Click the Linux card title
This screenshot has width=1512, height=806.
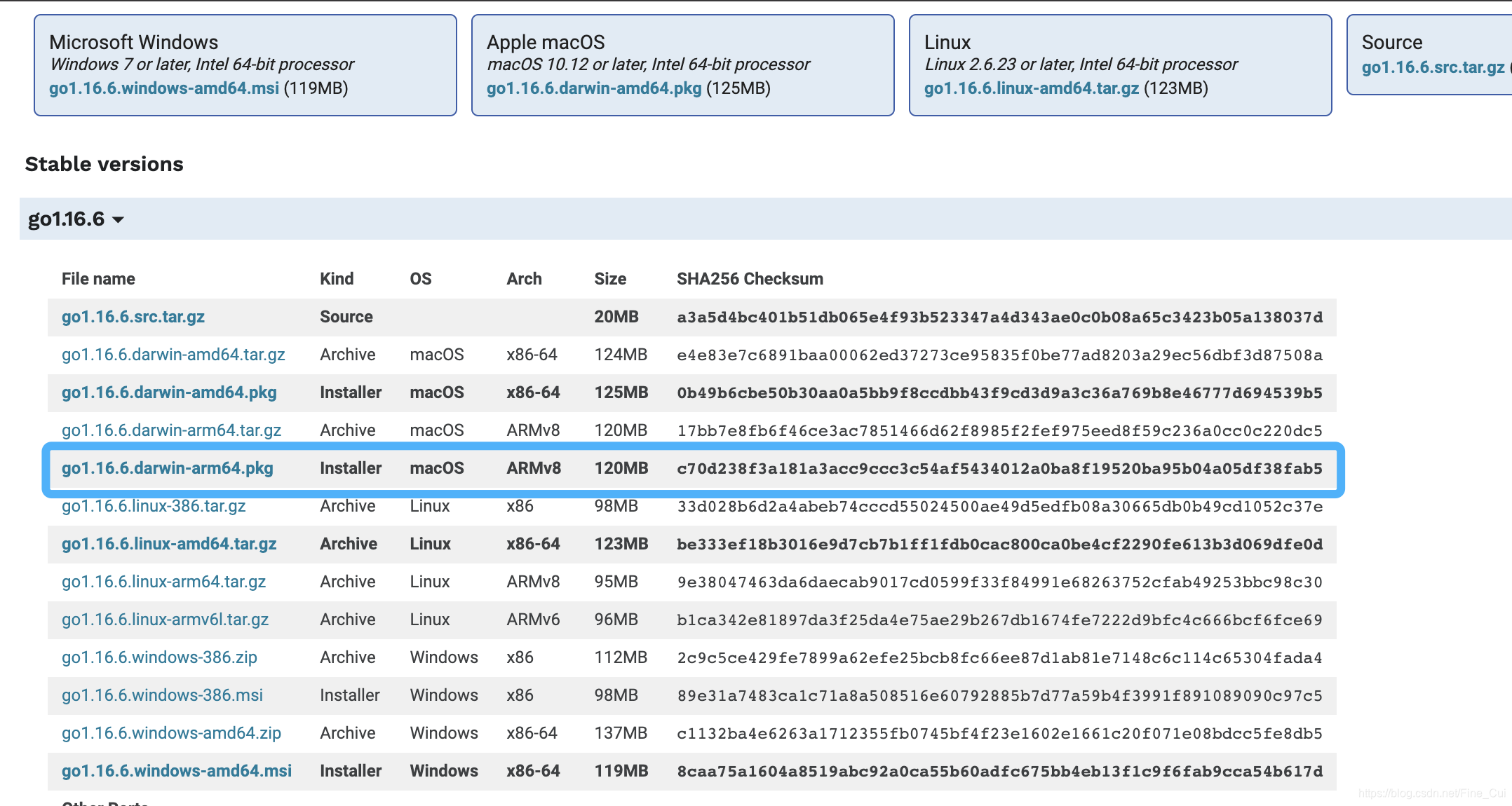tap(947, 42)
